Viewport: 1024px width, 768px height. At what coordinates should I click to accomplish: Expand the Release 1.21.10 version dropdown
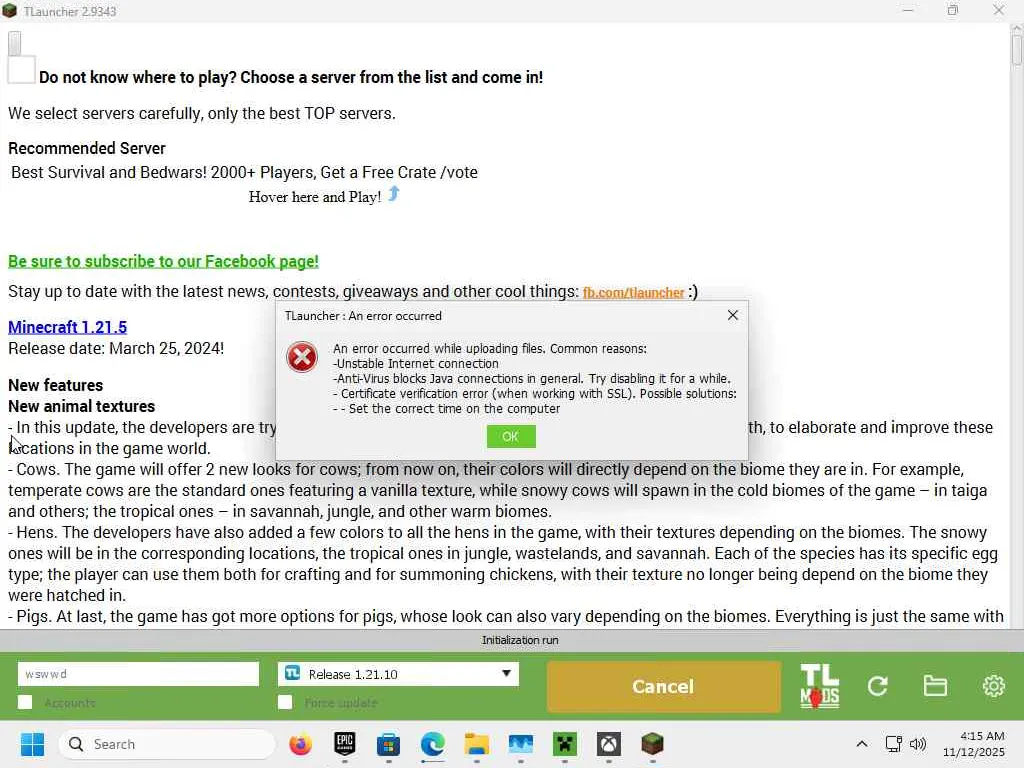(x=398, y=674)
